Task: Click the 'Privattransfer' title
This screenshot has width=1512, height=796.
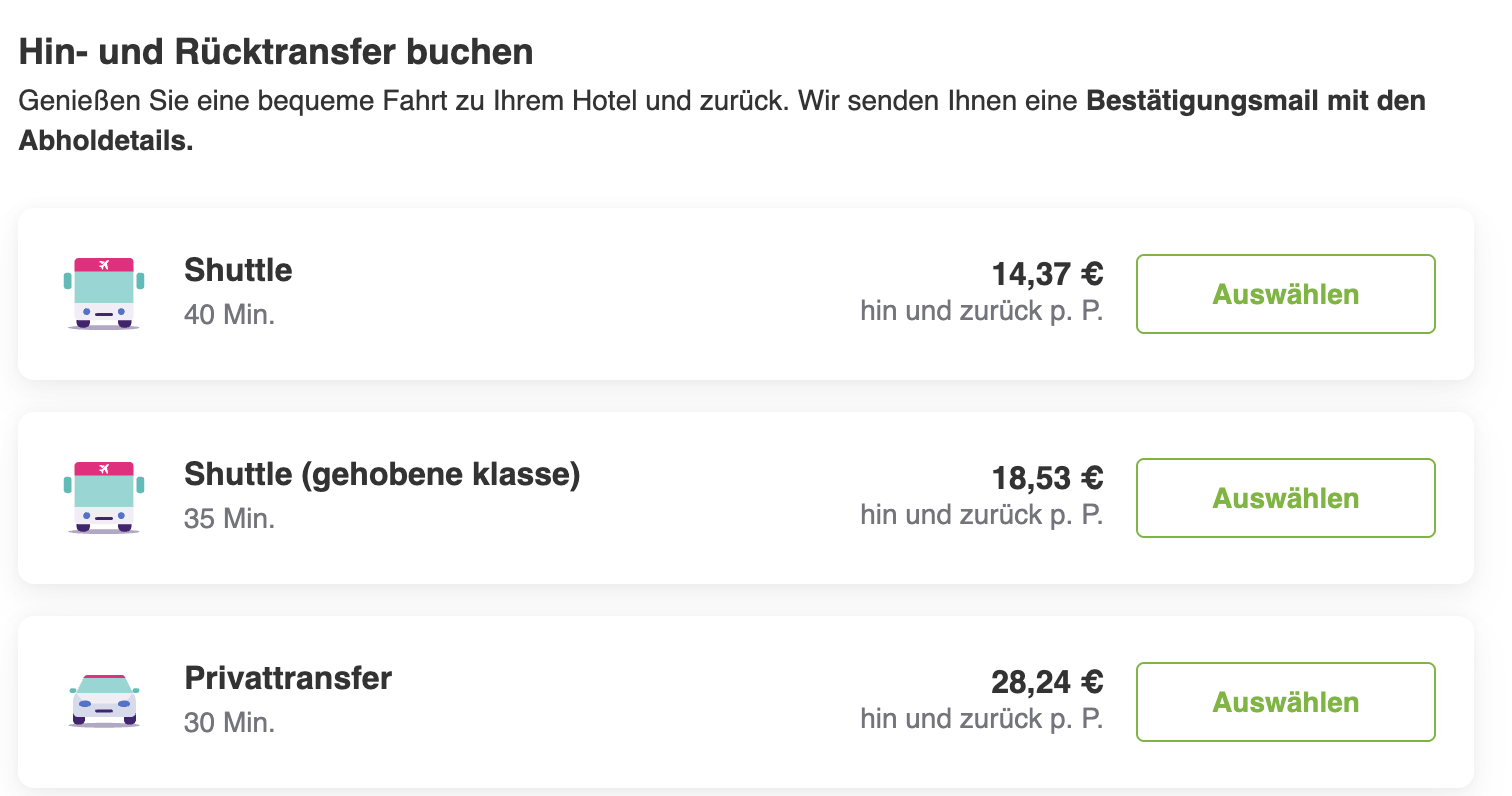Action: coord(288,678)
